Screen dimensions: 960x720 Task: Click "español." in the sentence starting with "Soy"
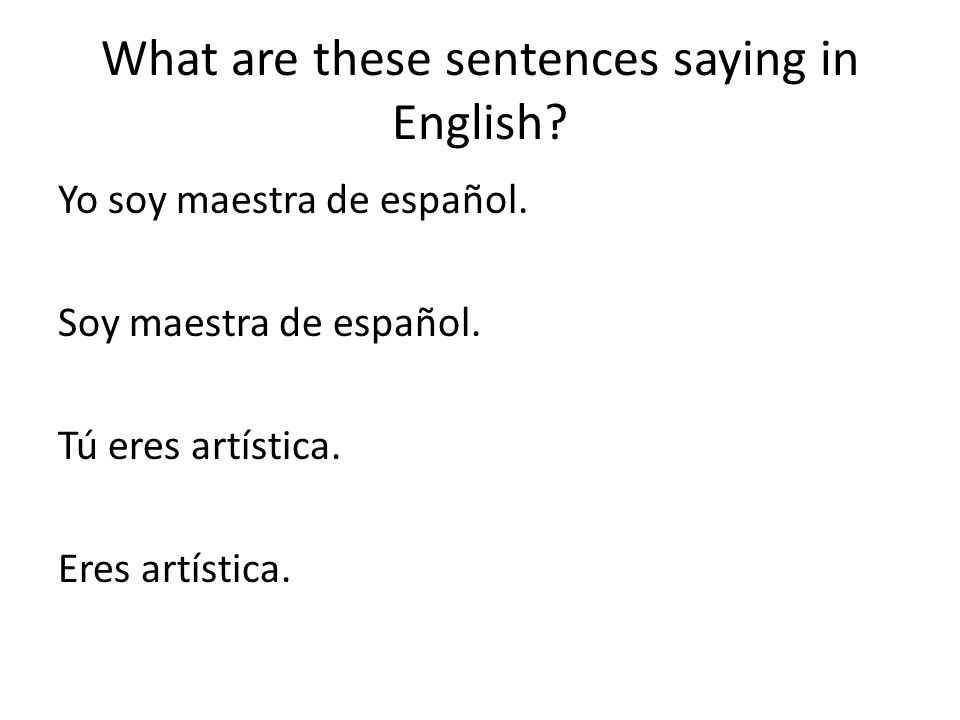407,326
